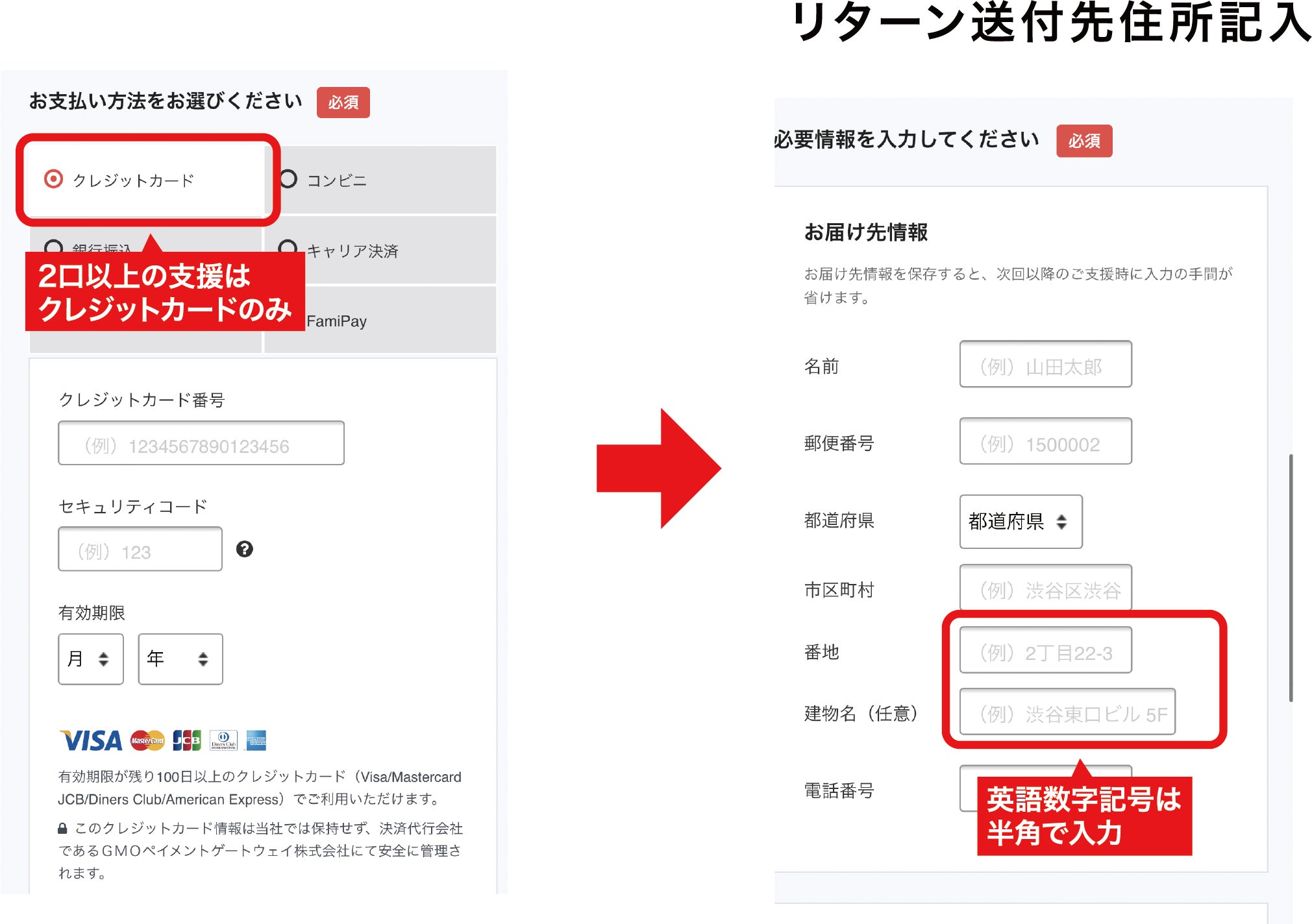This screenshot has width=1312, height=924.
Task: Select the FamiPay payment option
Action: pyautogui.click(x=336, y=321)
